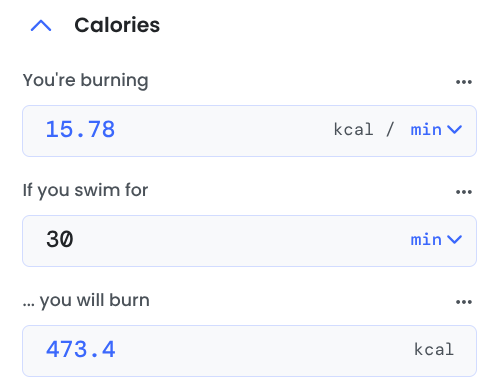
Task: Open three-dot menu for you will burn
Action: click(464, 302)
